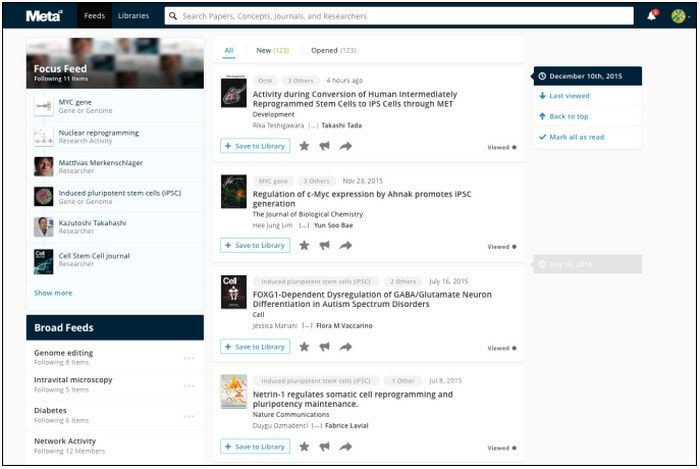700x469 pixels.
Task: Save Activity during Conversion paper to Library
Action: click(255, 146)
